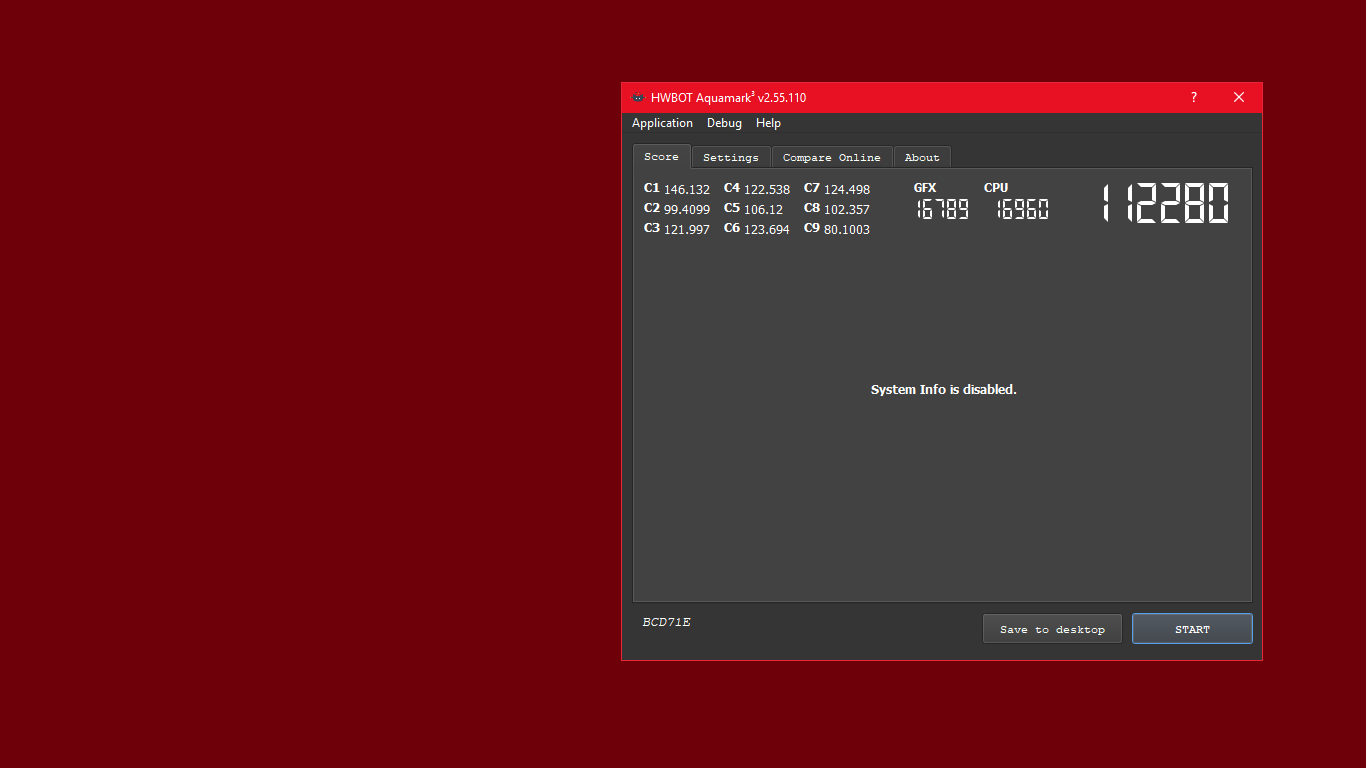Close the HWBOT Aquamark window
The height and width of the screenshot is (768, 1366).
[x=1239, y=97]
